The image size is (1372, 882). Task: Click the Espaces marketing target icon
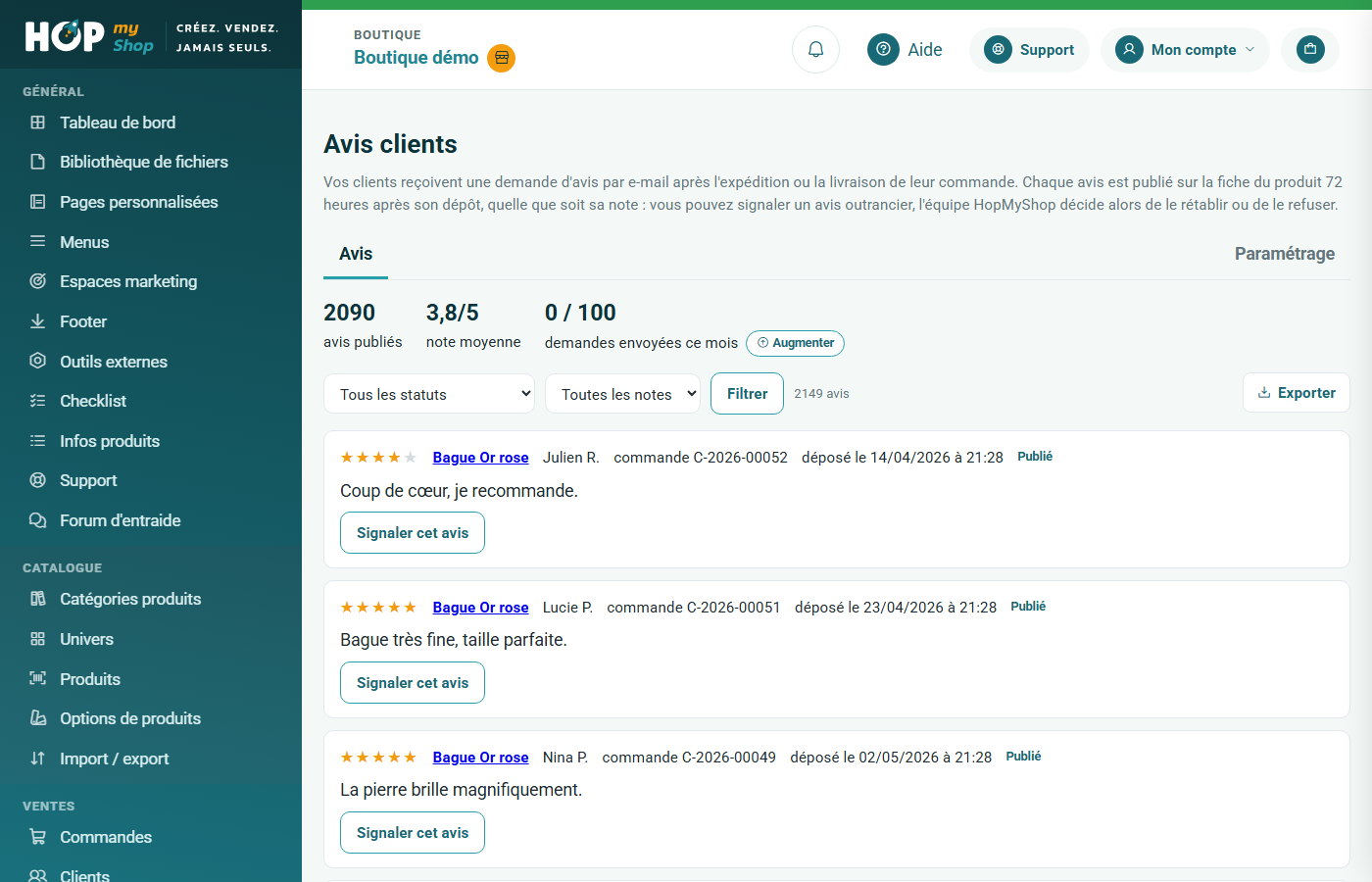tap(37, 281)
